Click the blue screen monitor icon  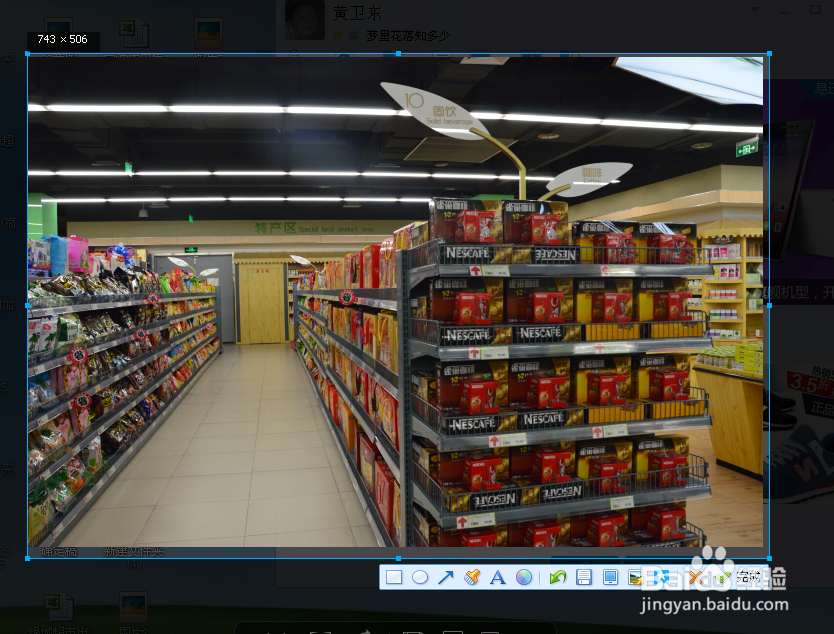[610, 577]
